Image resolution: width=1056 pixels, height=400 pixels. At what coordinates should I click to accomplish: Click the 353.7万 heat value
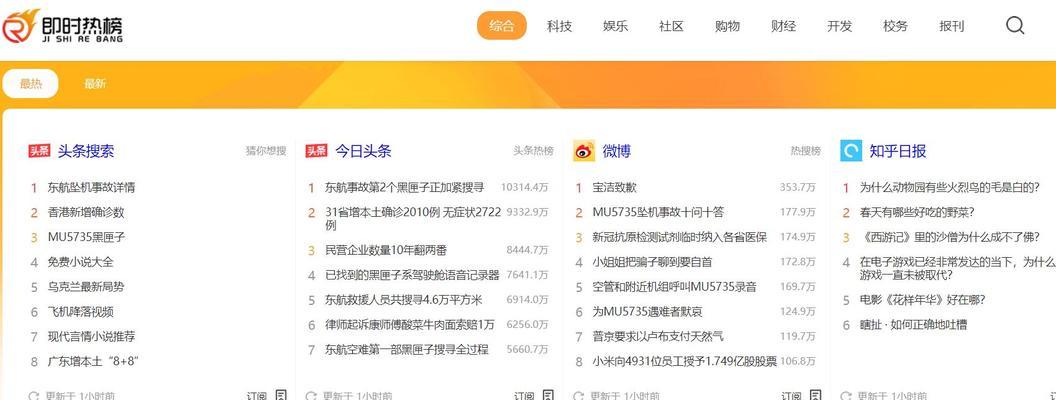tap(797, 187)
